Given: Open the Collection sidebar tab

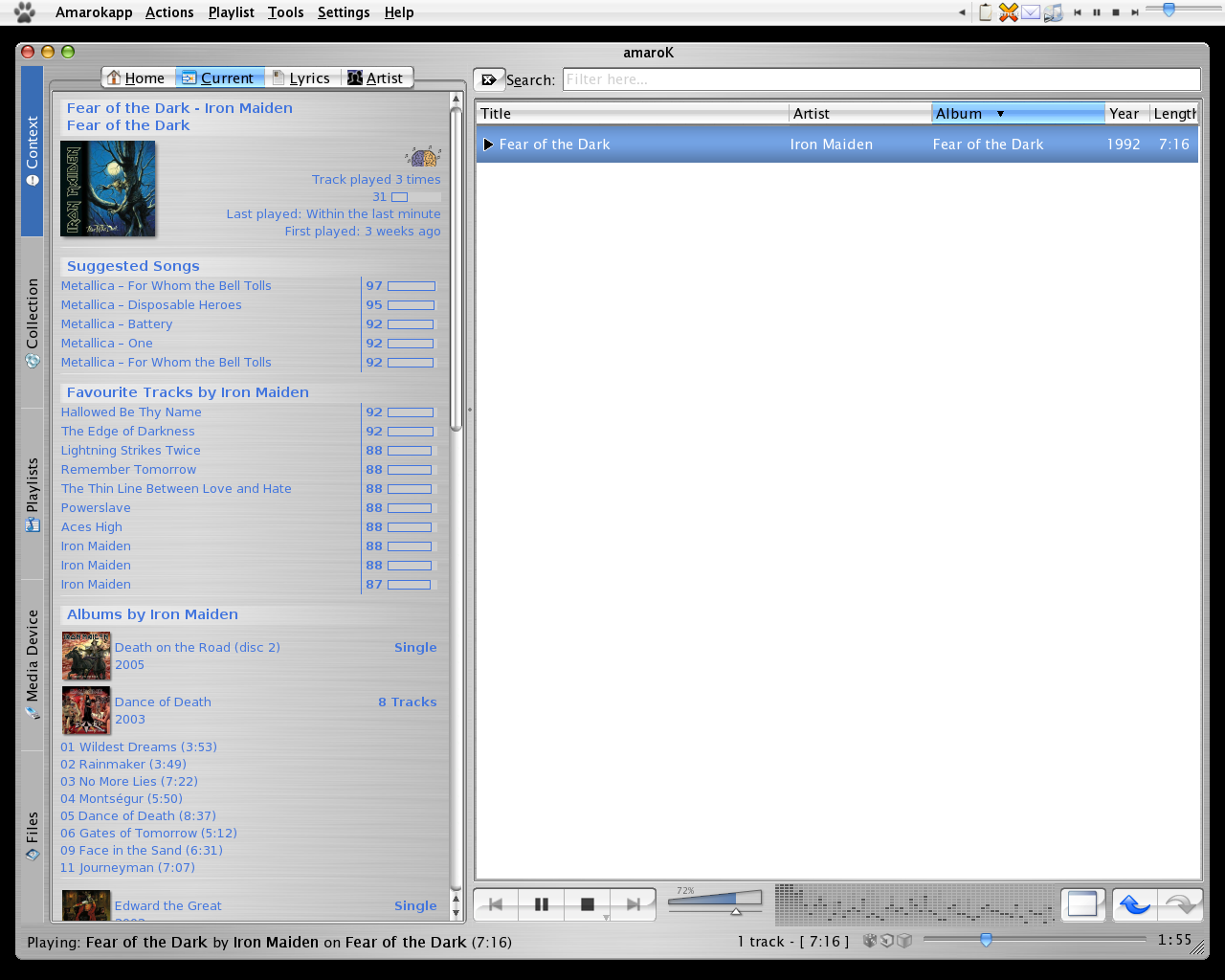Looking at the screenshot, I should click(x=32, y=323).
